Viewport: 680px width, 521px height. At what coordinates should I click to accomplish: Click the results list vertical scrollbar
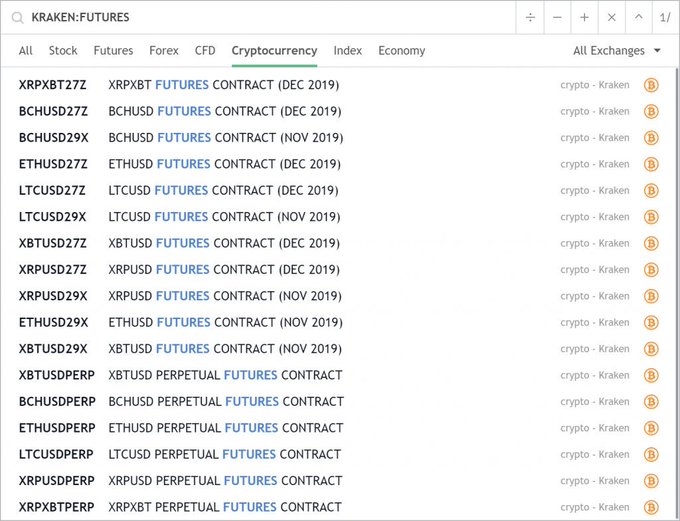[x=677, y=294]
